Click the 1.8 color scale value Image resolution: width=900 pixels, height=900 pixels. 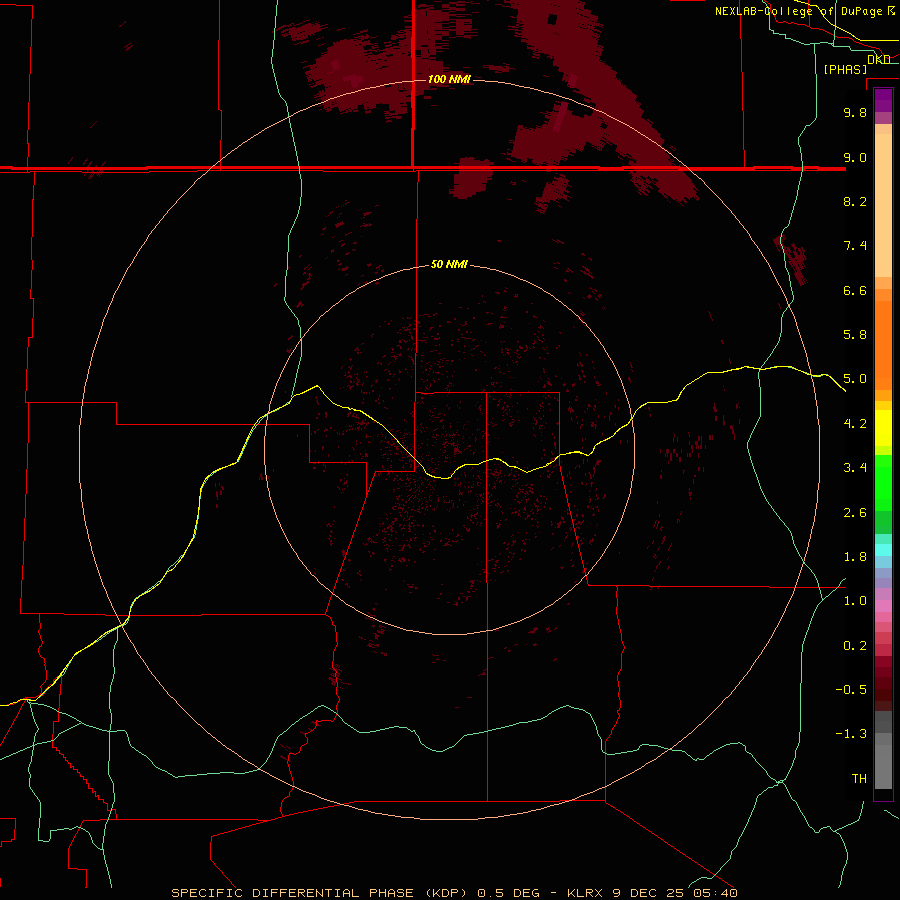point(855,557)
